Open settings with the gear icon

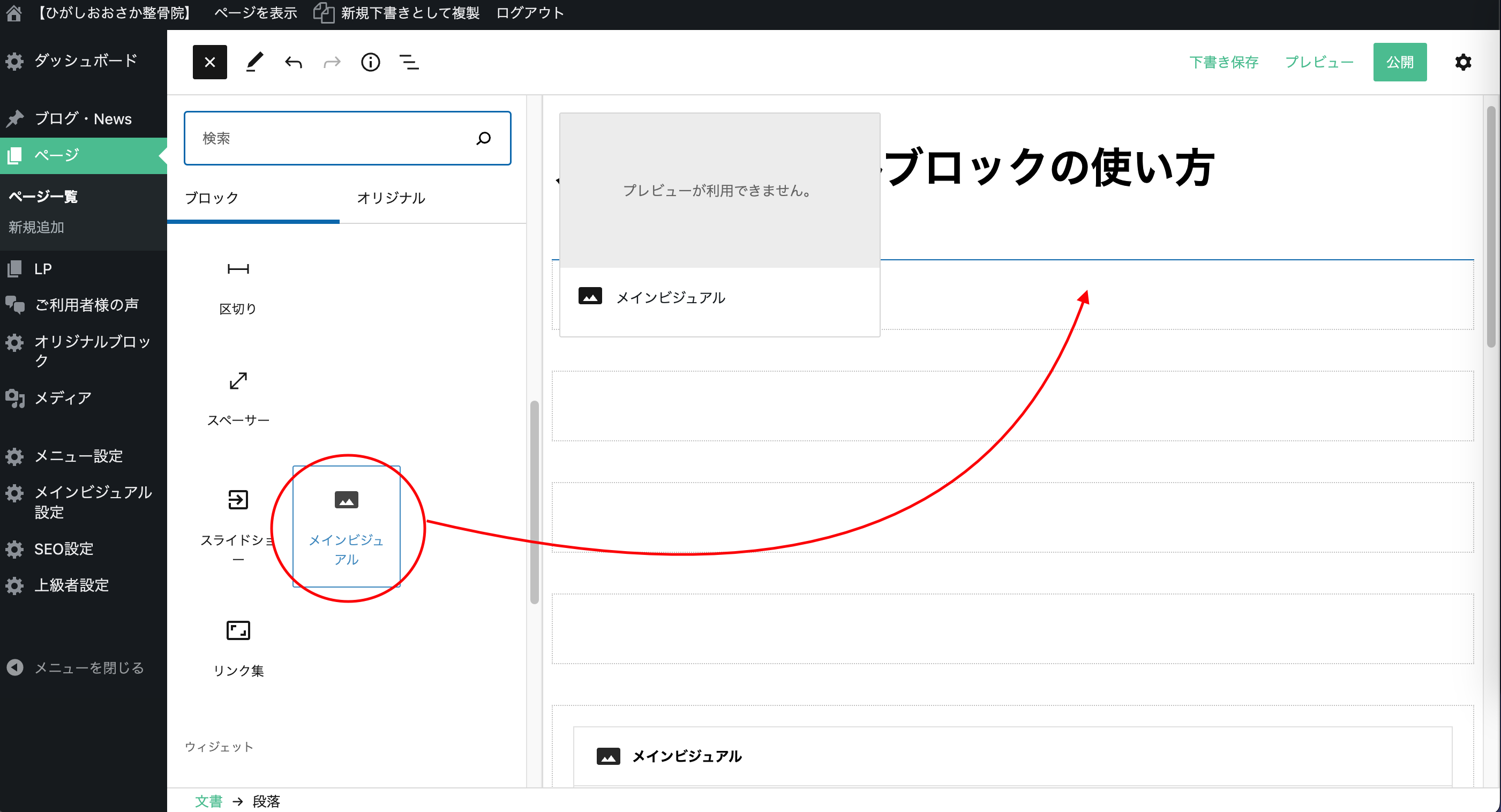pos(1462,62)
